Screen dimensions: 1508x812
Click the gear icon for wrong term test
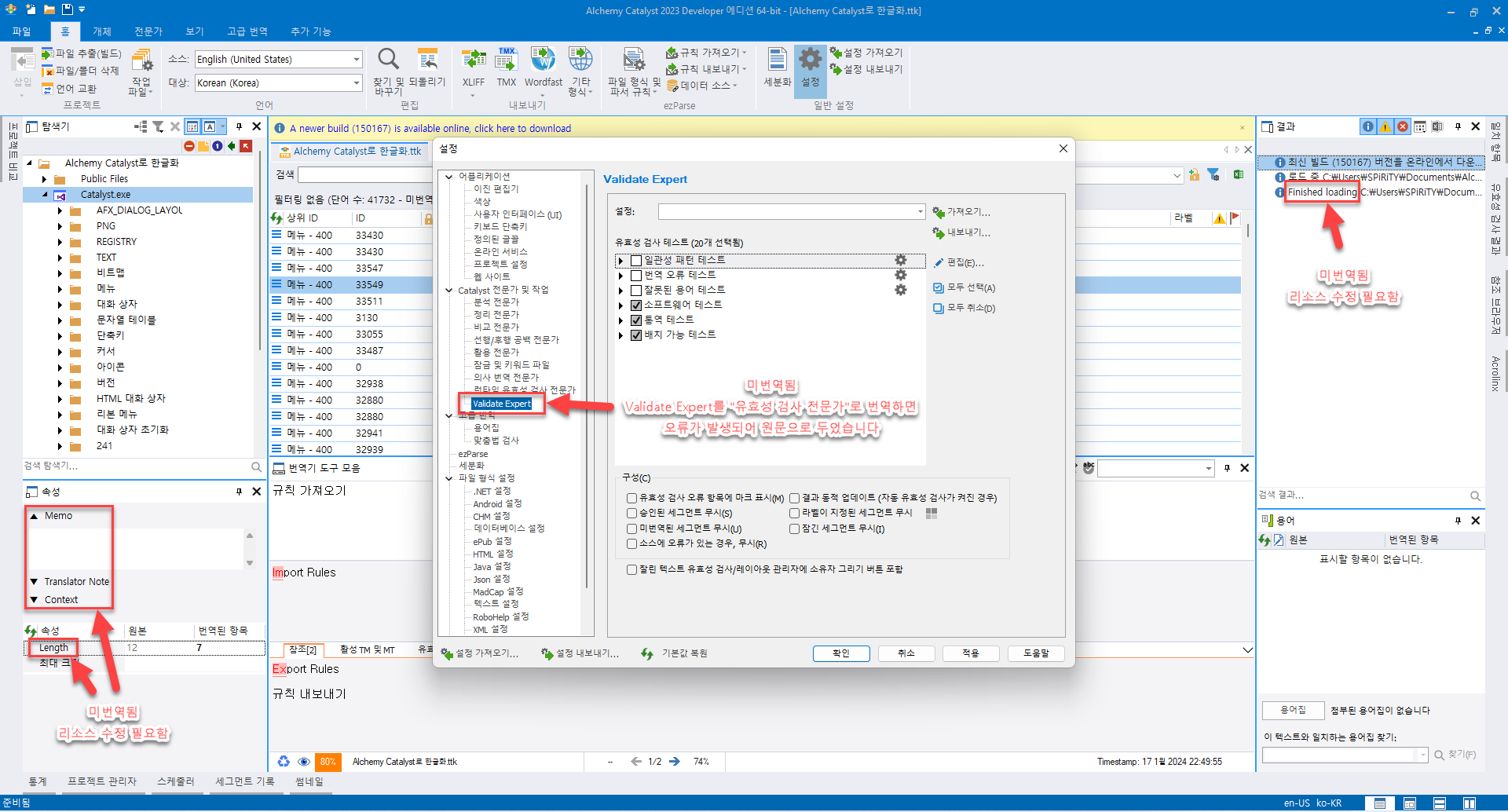click(901, 290)
